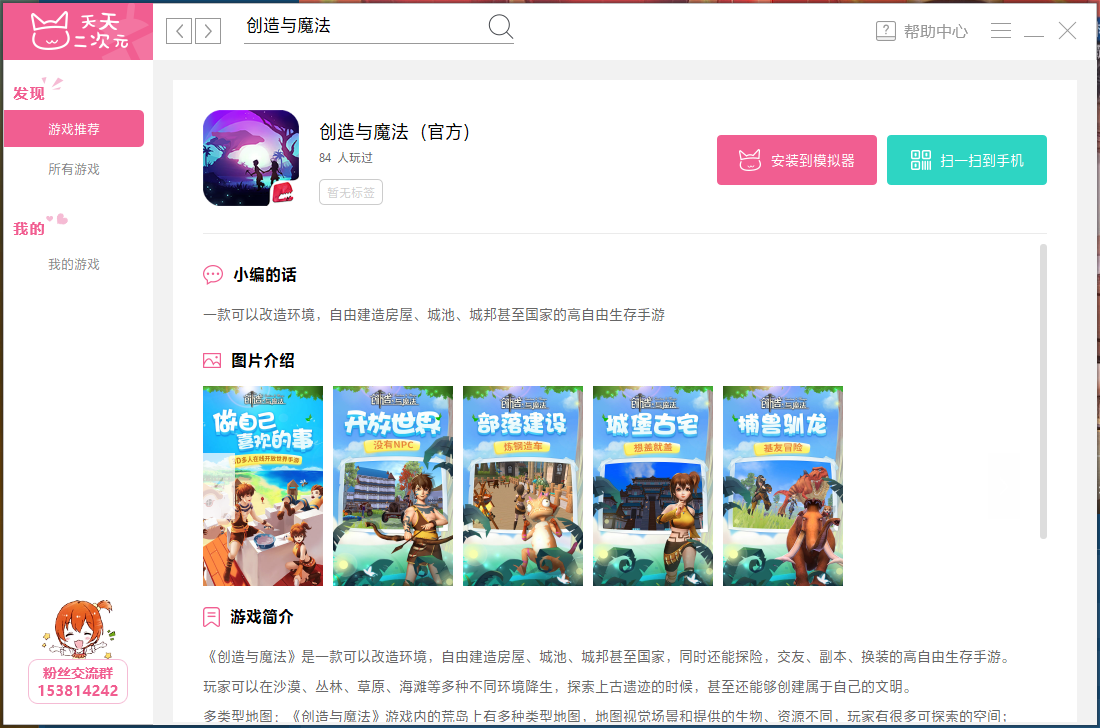Open the 做自己喜欢的事 screenshot

click(263, 486)
